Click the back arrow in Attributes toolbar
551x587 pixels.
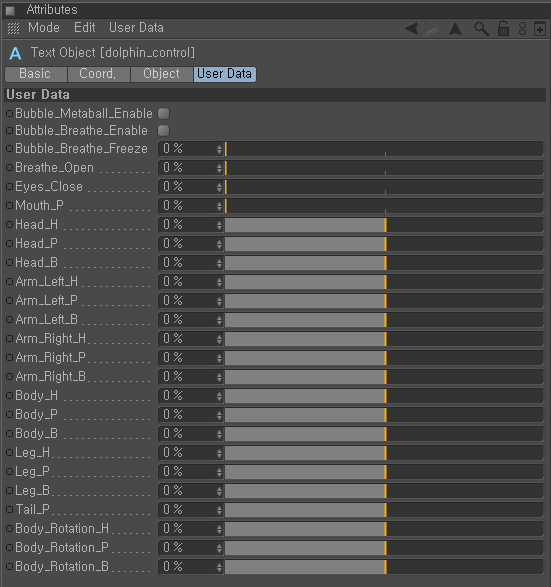(412, 28)
